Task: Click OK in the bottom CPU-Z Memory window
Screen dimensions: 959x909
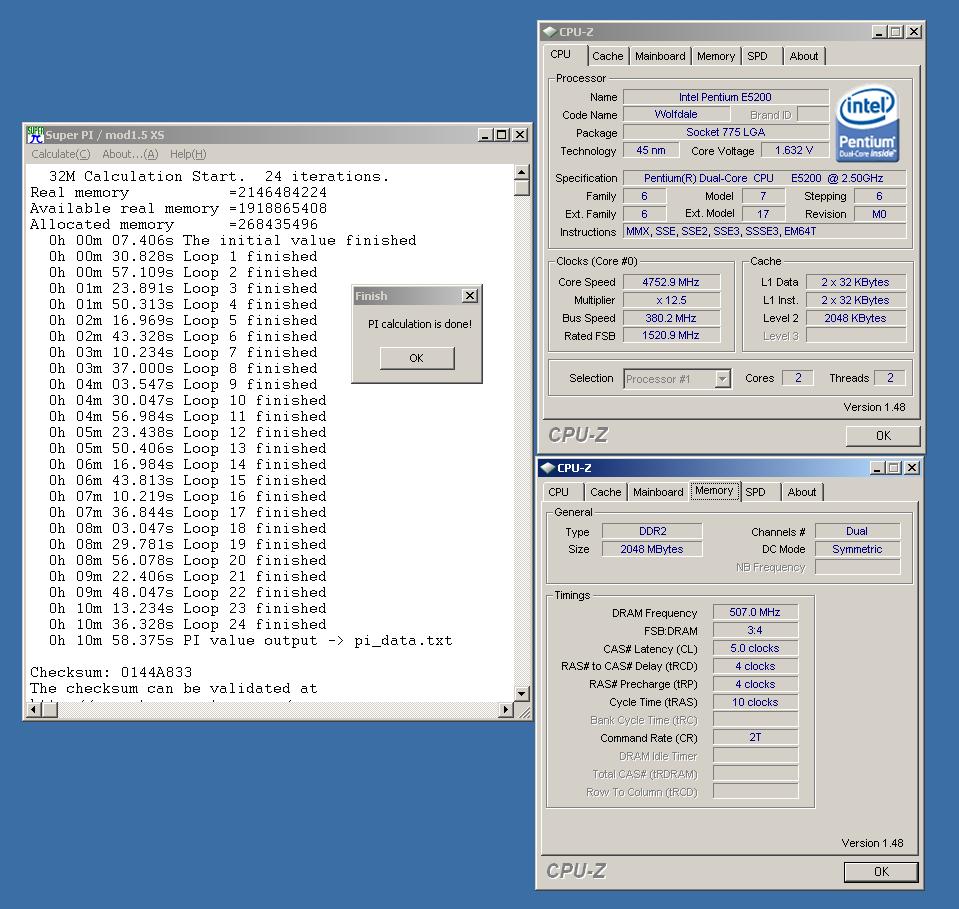Action: [881, 872]
